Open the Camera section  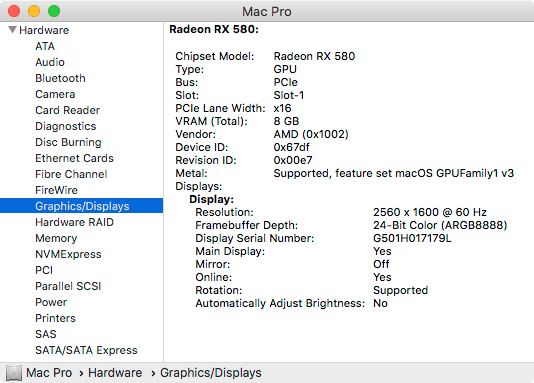(55, 94)
